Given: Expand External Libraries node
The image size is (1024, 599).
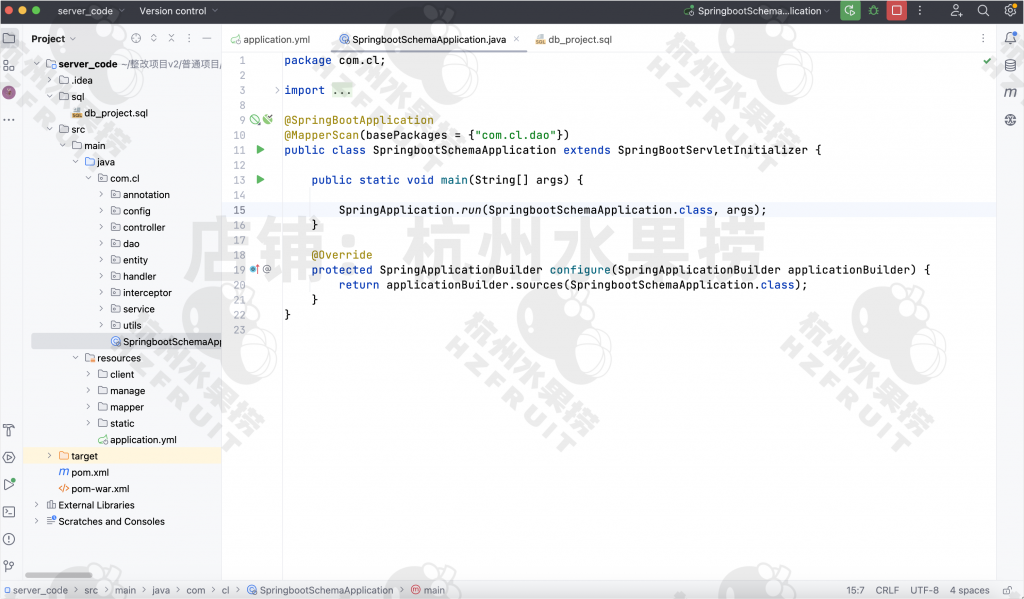Looking at the screenshot, I should click(x=37, y=505).
